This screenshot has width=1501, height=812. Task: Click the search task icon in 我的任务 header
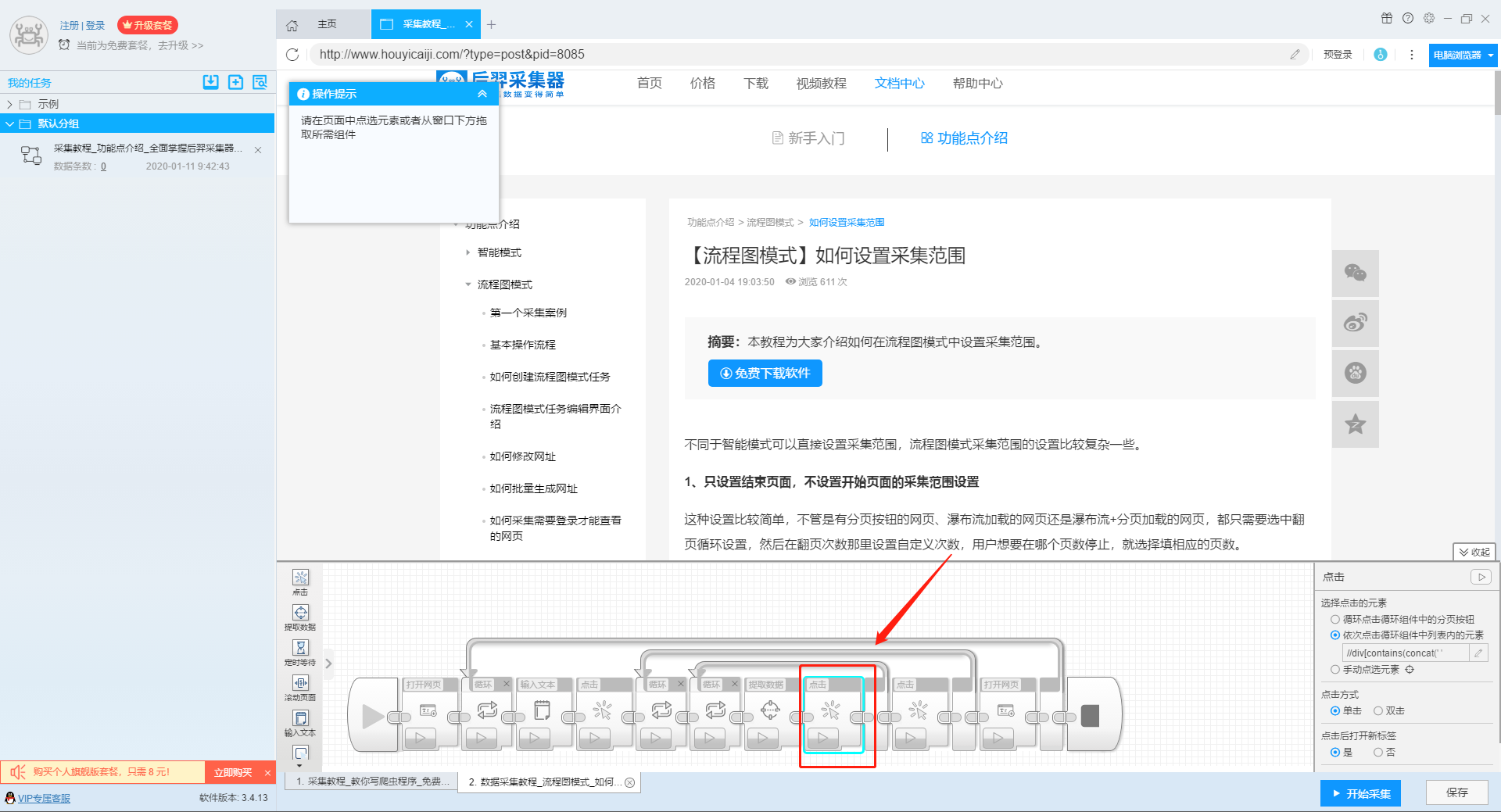click(x=260, y=82)
